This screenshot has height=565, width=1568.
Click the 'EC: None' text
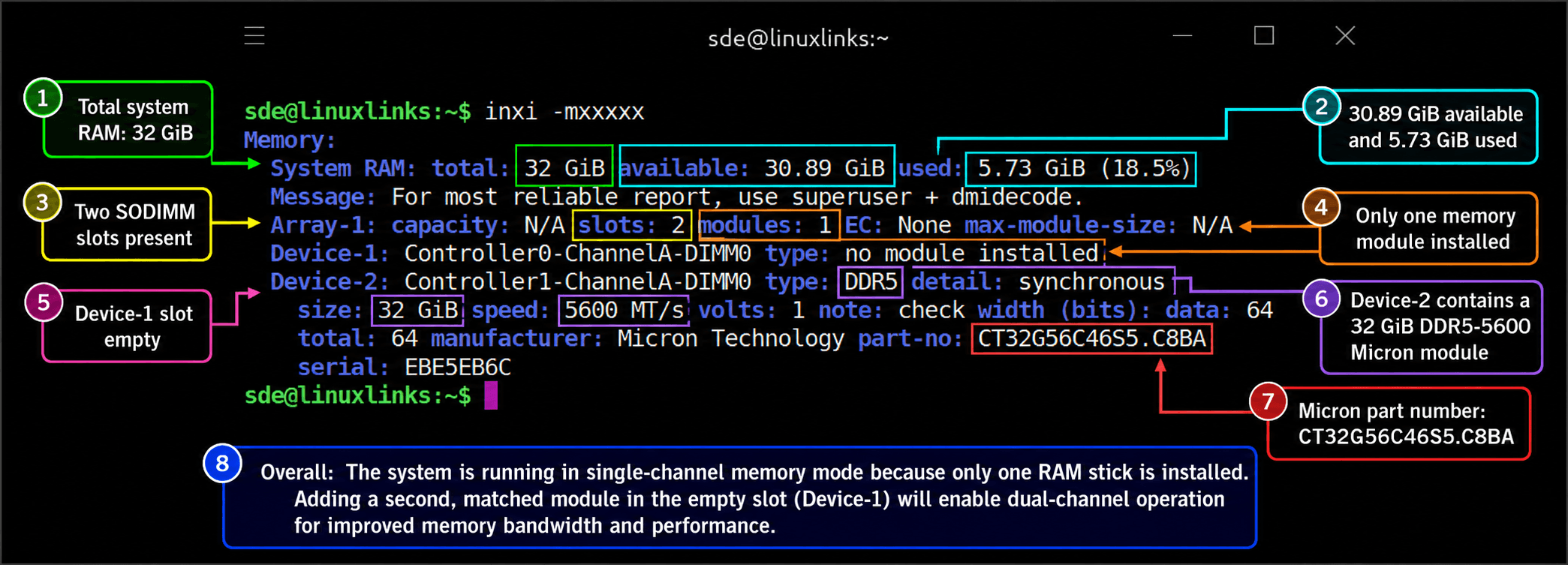(897, 226)
